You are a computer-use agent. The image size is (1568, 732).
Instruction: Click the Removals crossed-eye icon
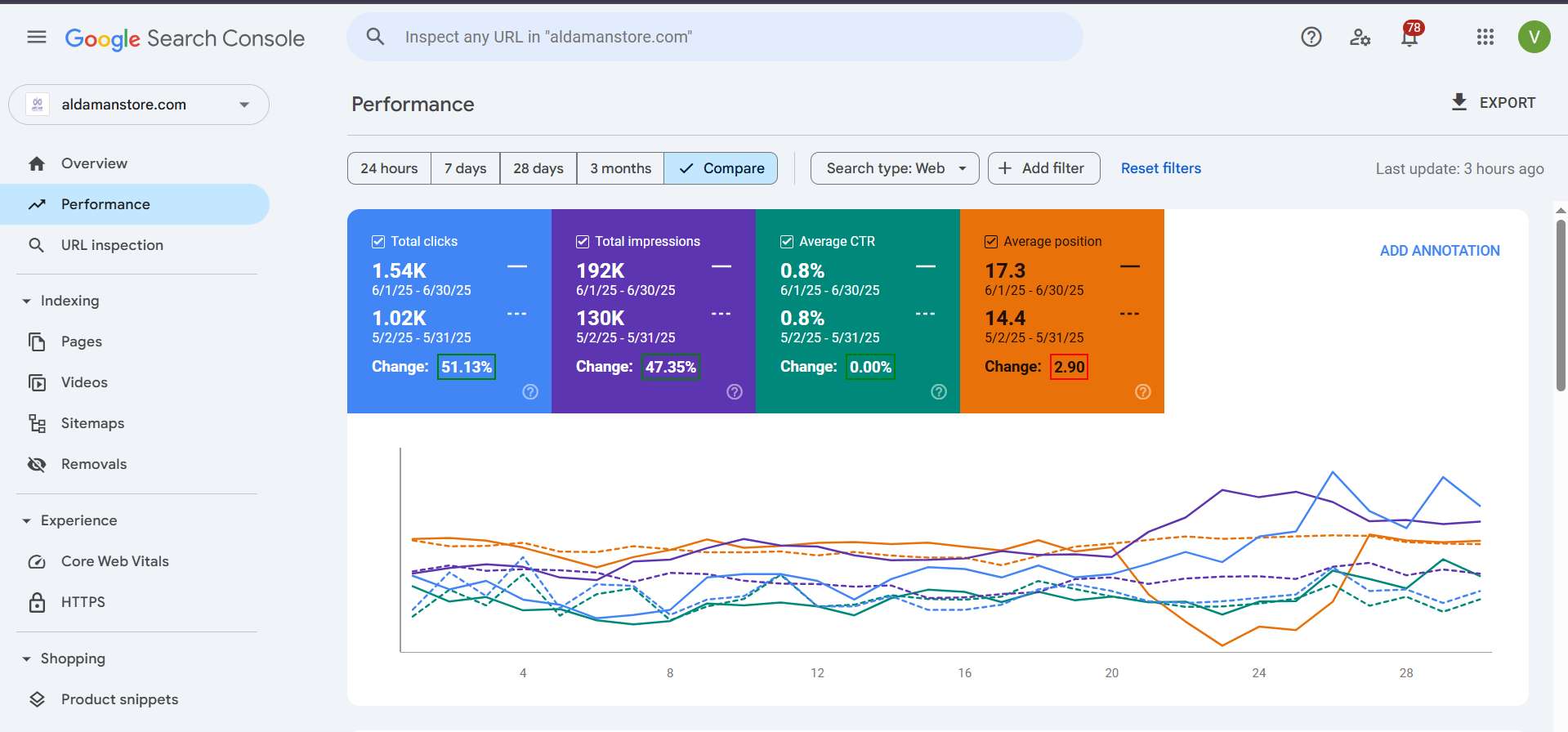(x=37, y=464)
